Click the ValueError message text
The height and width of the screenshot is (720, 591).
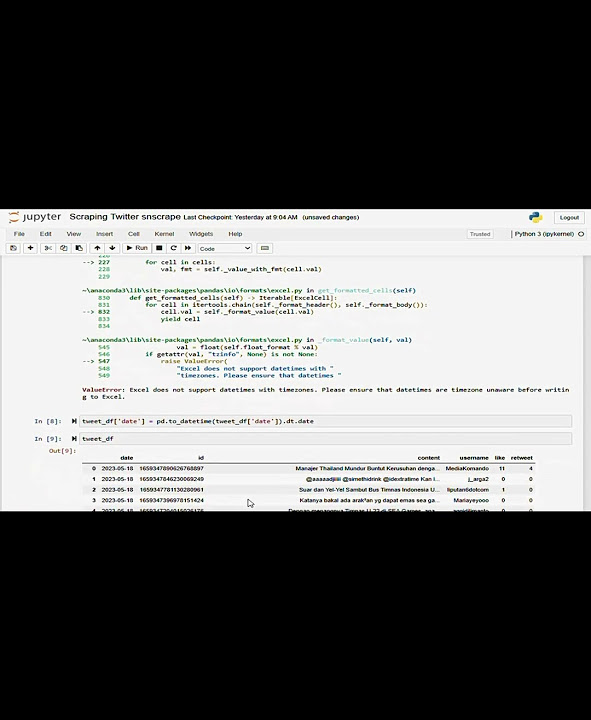tap(326, 393)
